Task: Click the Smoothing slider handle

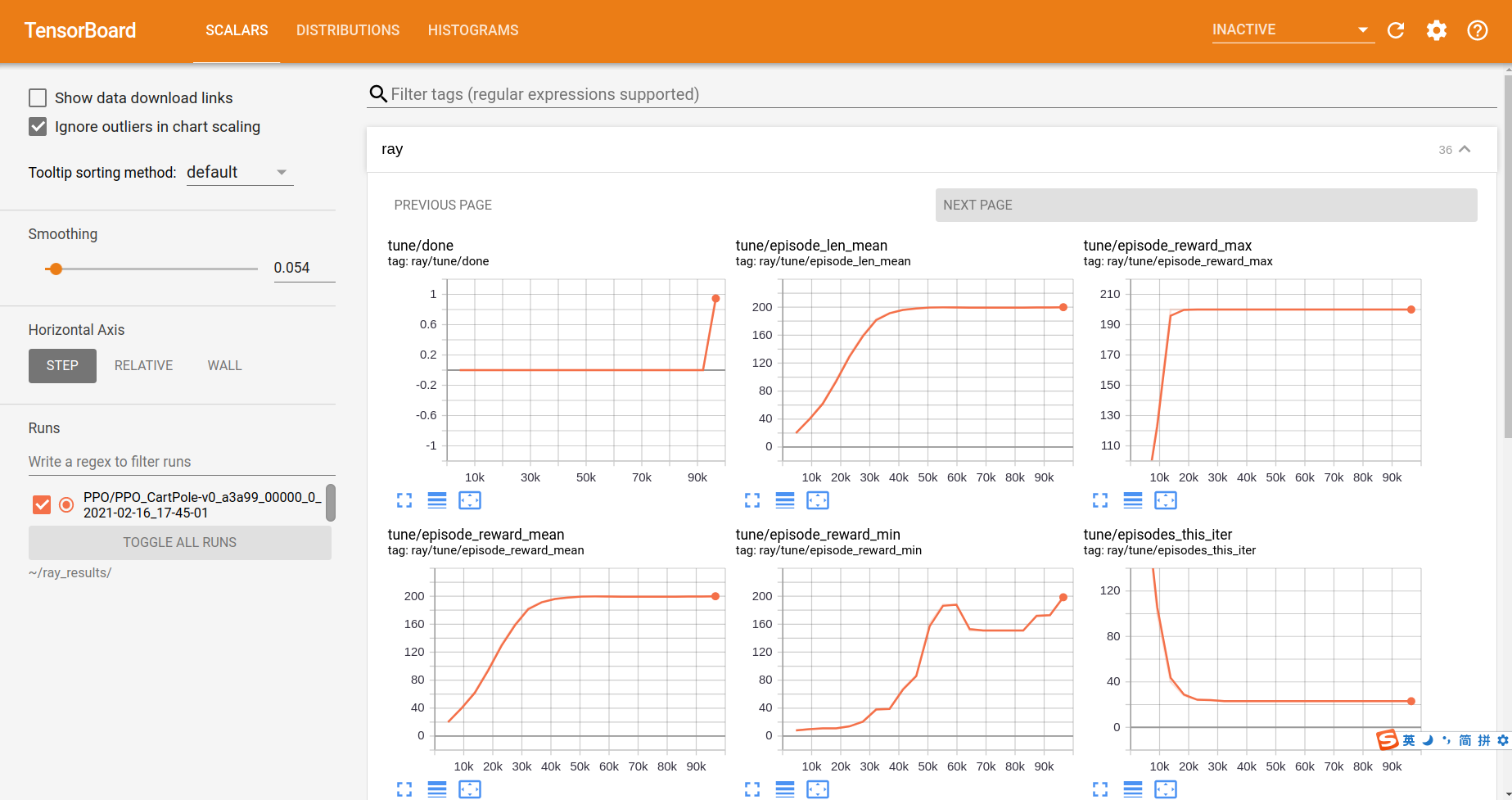Action: click(56, 269)
